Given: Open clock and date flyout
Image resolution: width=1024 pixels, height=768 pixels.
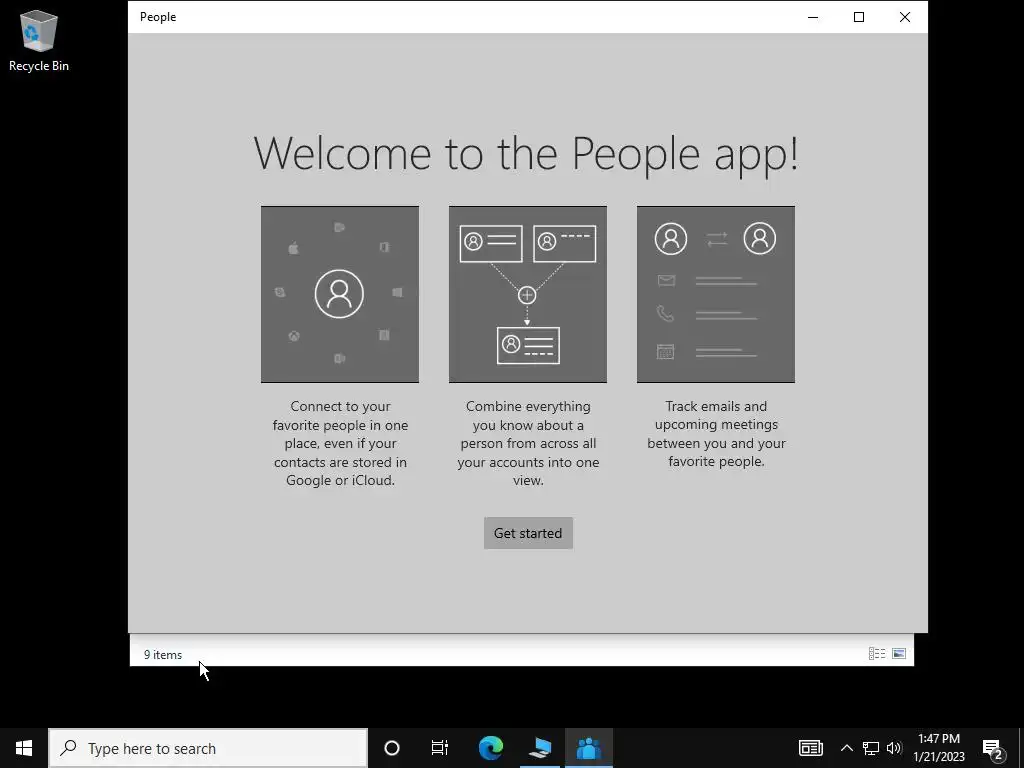Looking at the screenshot, I should 938,748.
